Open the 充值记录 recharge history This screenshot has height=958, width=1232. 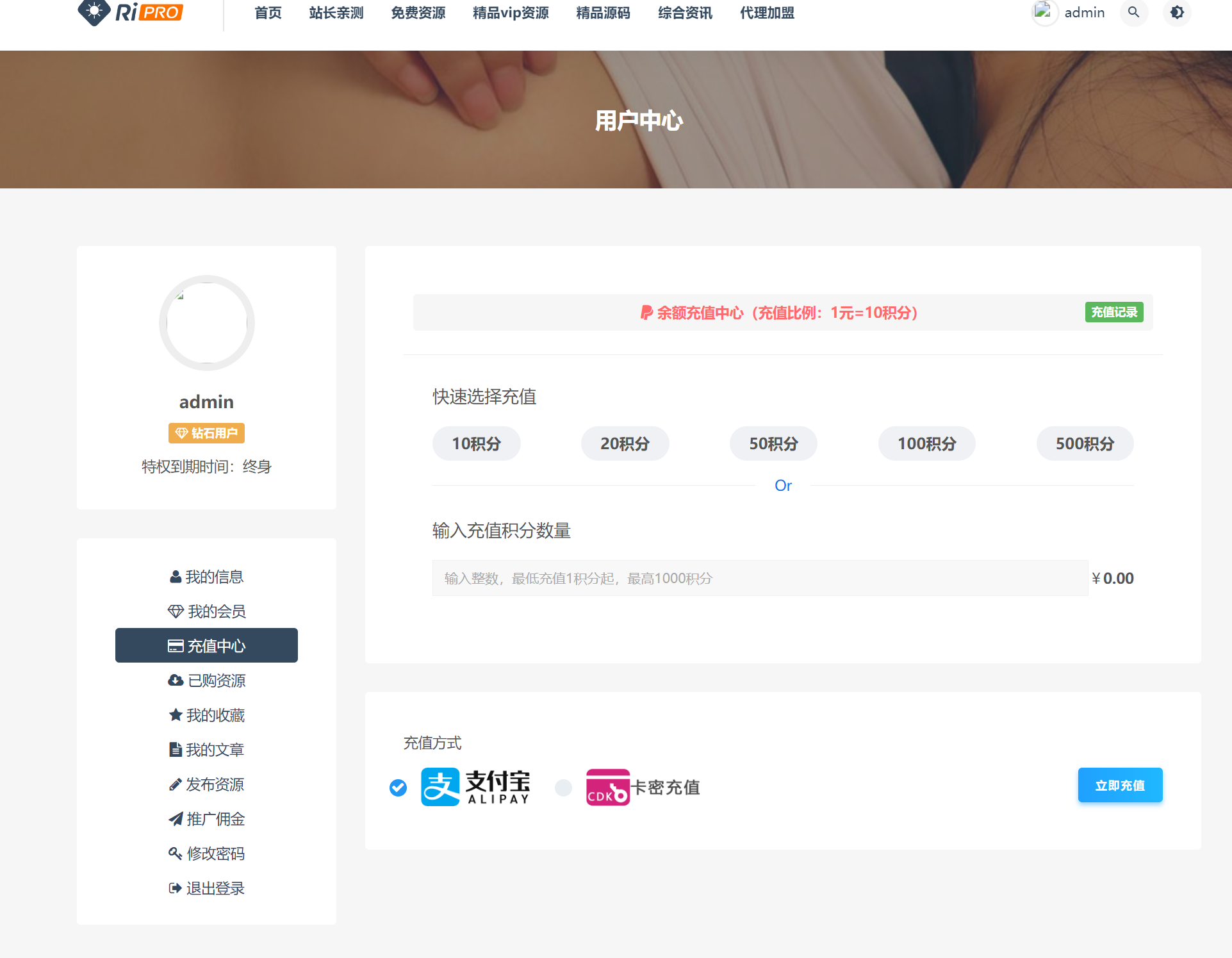tap(1113, 312)
